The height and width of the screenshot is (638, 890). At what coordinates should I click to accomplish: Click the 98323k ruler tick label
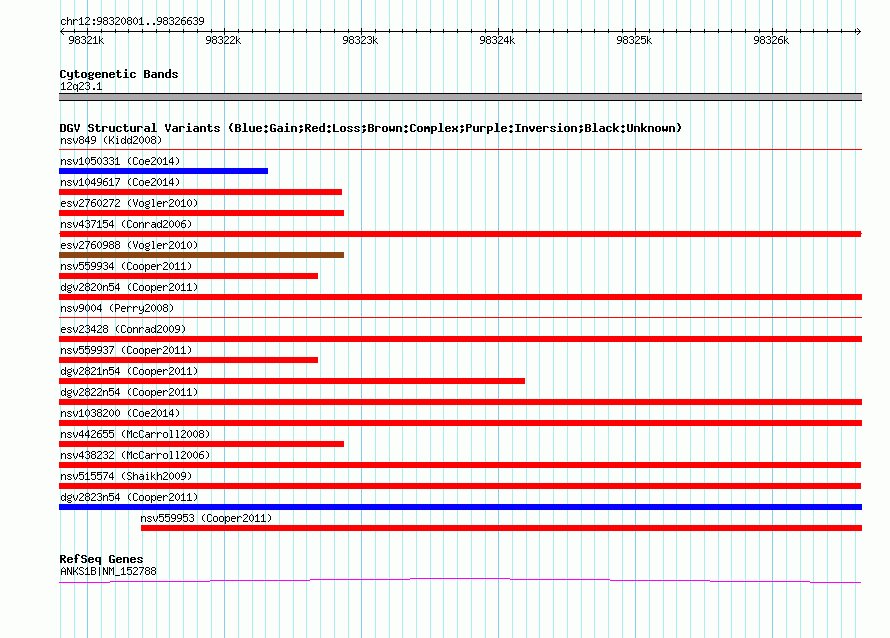tap(360, 40)
